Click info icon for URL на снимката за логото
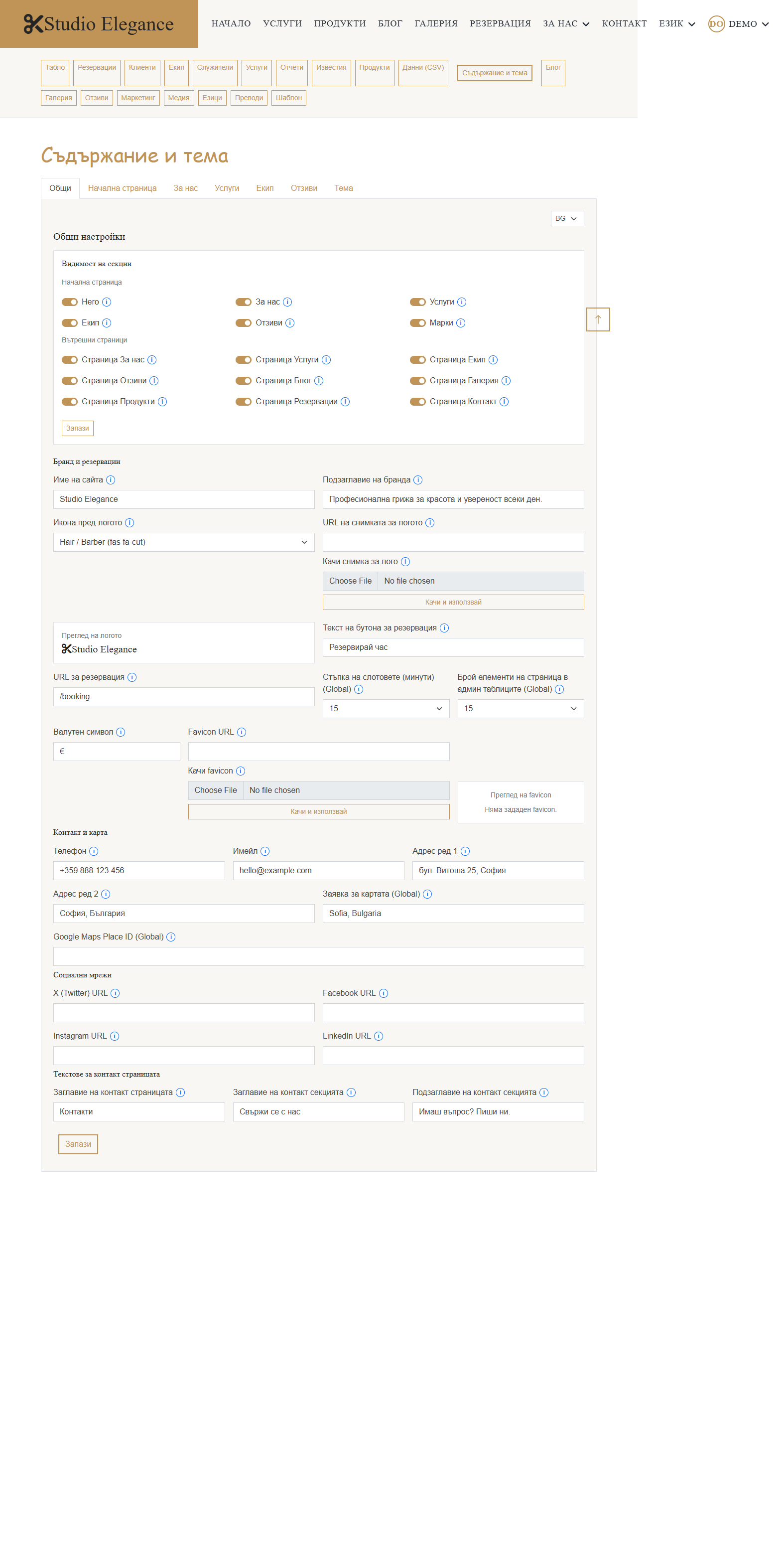Image resolution: width=784 pixels, height=1557 pixels. pyautogui.click(x=430, y=523)
